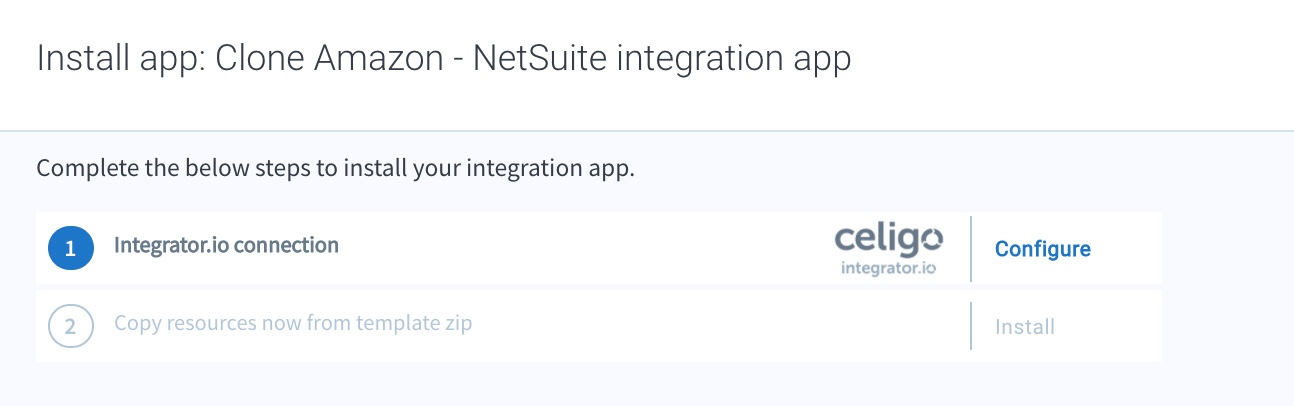
Task: Select step 2 number circle
Action: pos(71,326)
